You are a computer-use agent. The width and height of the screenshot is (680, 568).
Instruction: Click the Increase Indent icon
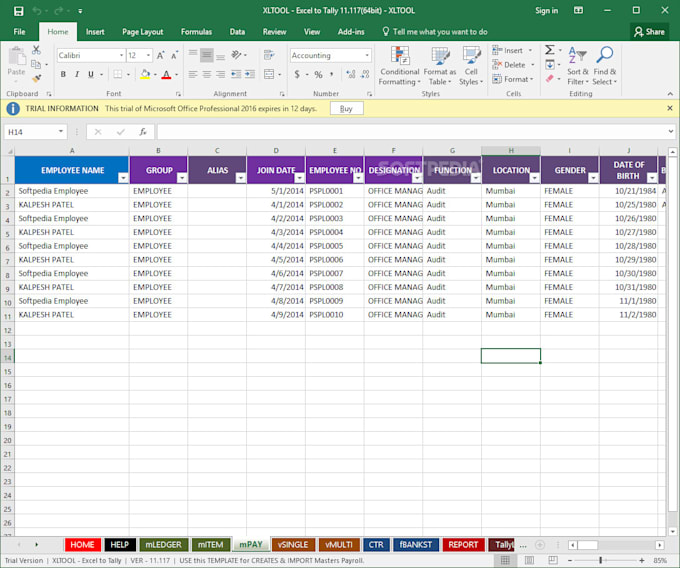click(x=250, y=74)
